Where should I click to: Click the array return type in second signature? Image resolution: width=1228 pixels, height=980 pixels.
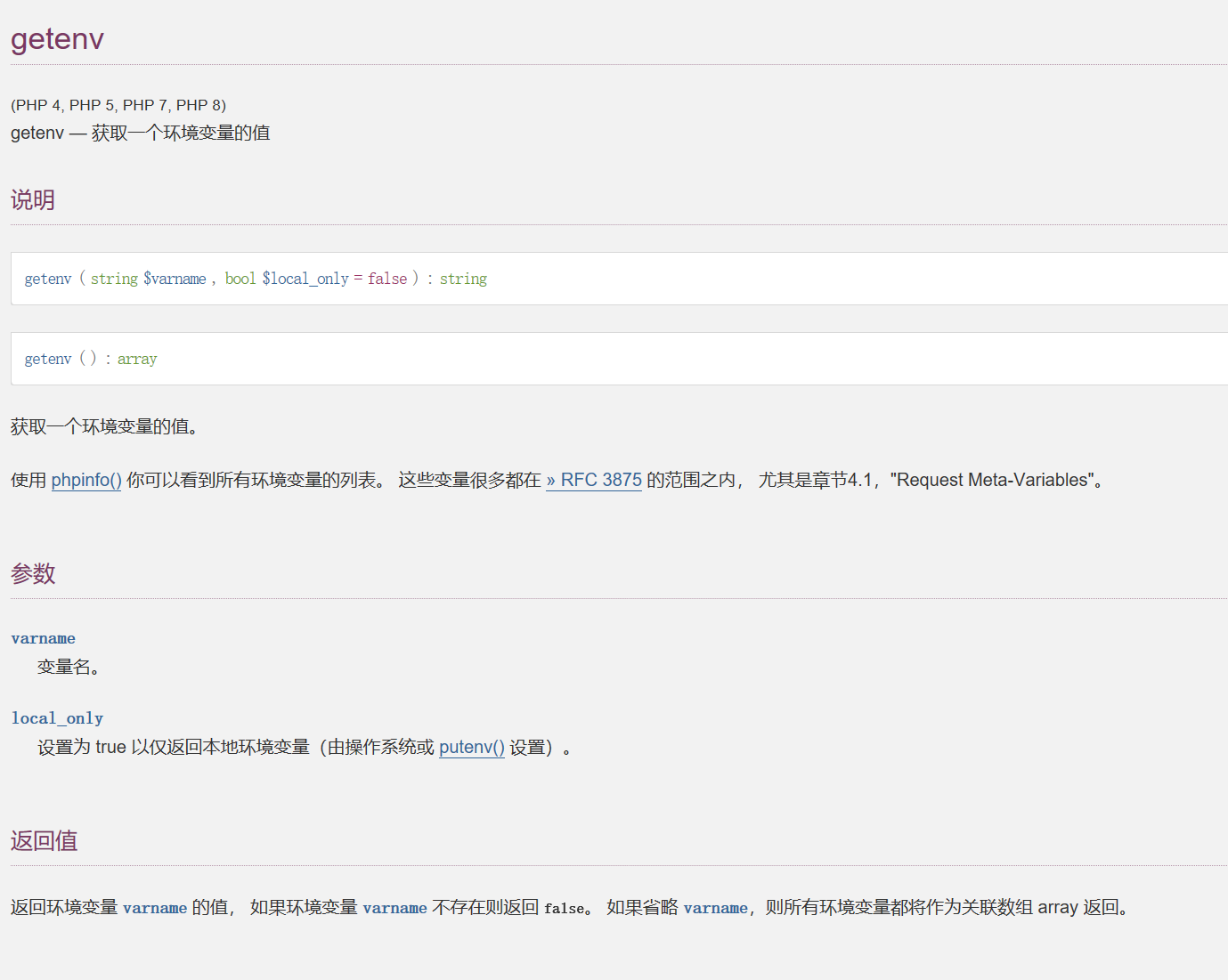[137, 359]
